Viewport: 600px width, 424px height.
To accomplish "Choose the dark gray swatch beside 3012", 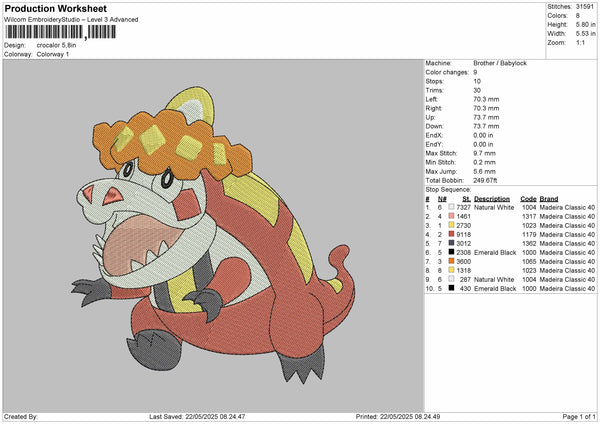I will point(452,243).
